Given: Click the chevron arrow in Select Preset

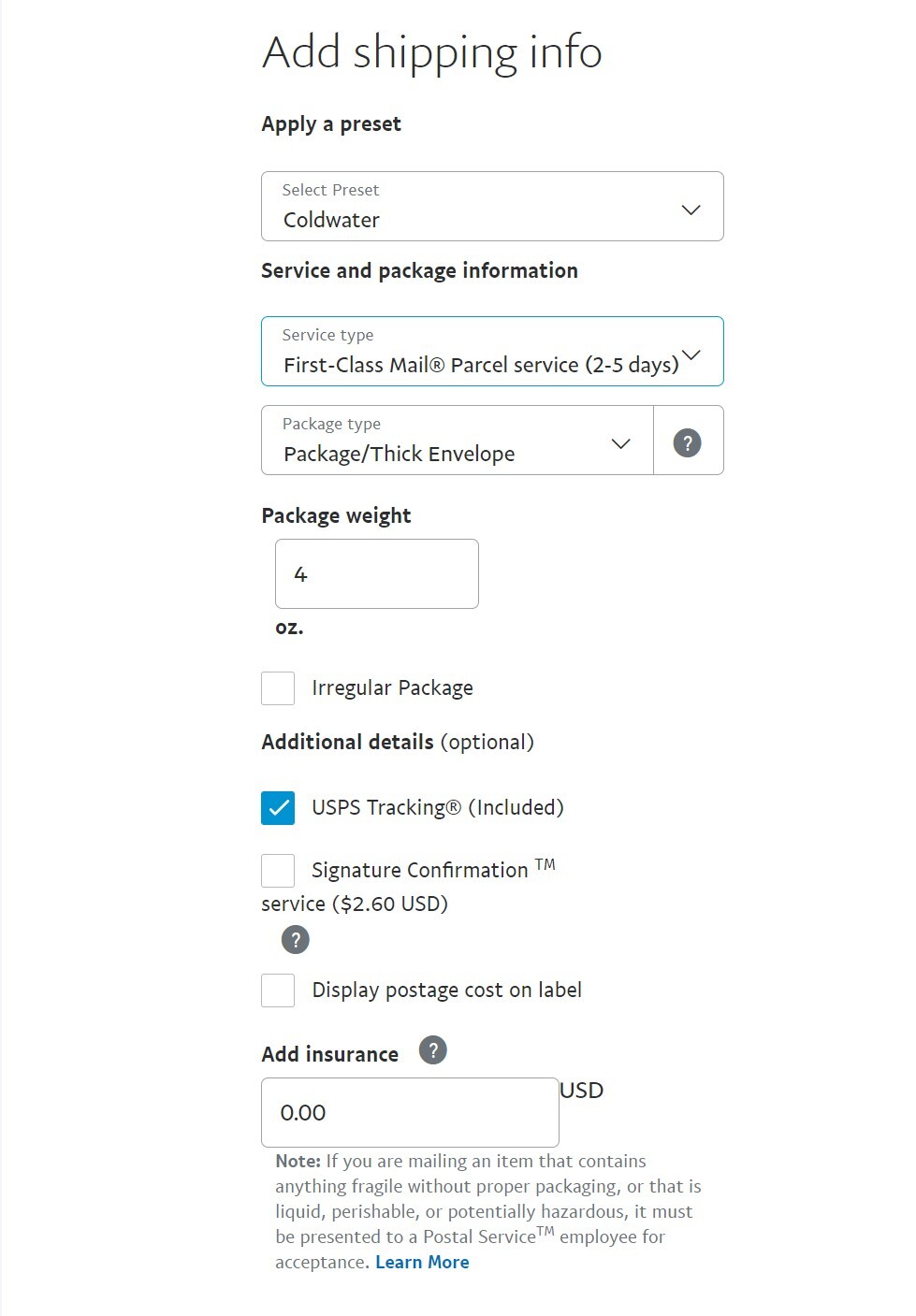Looking at the screenshot, I should [691, 210].
